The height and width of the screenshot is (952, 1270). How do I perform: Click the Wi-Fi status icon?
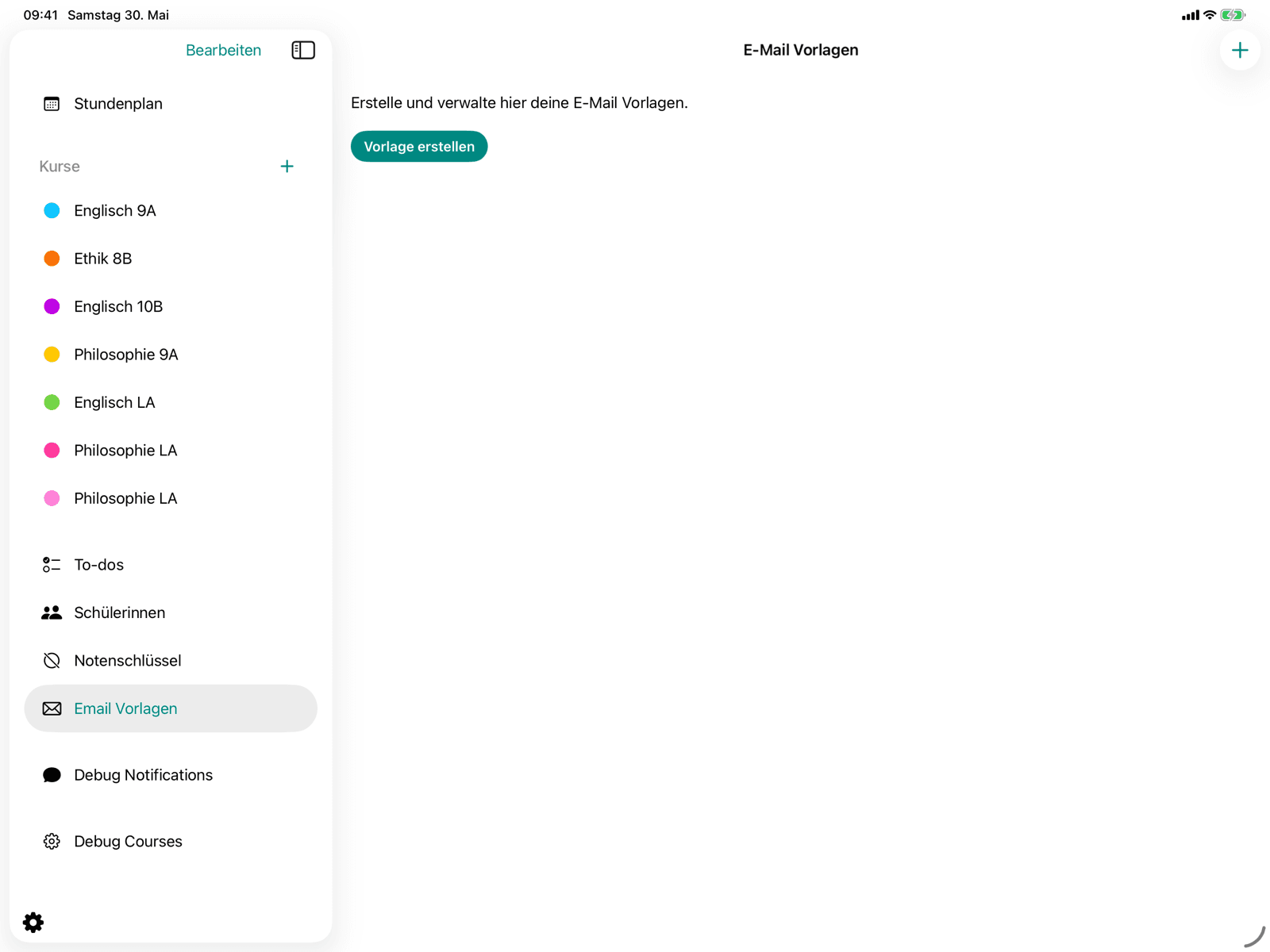point(1210,15)
